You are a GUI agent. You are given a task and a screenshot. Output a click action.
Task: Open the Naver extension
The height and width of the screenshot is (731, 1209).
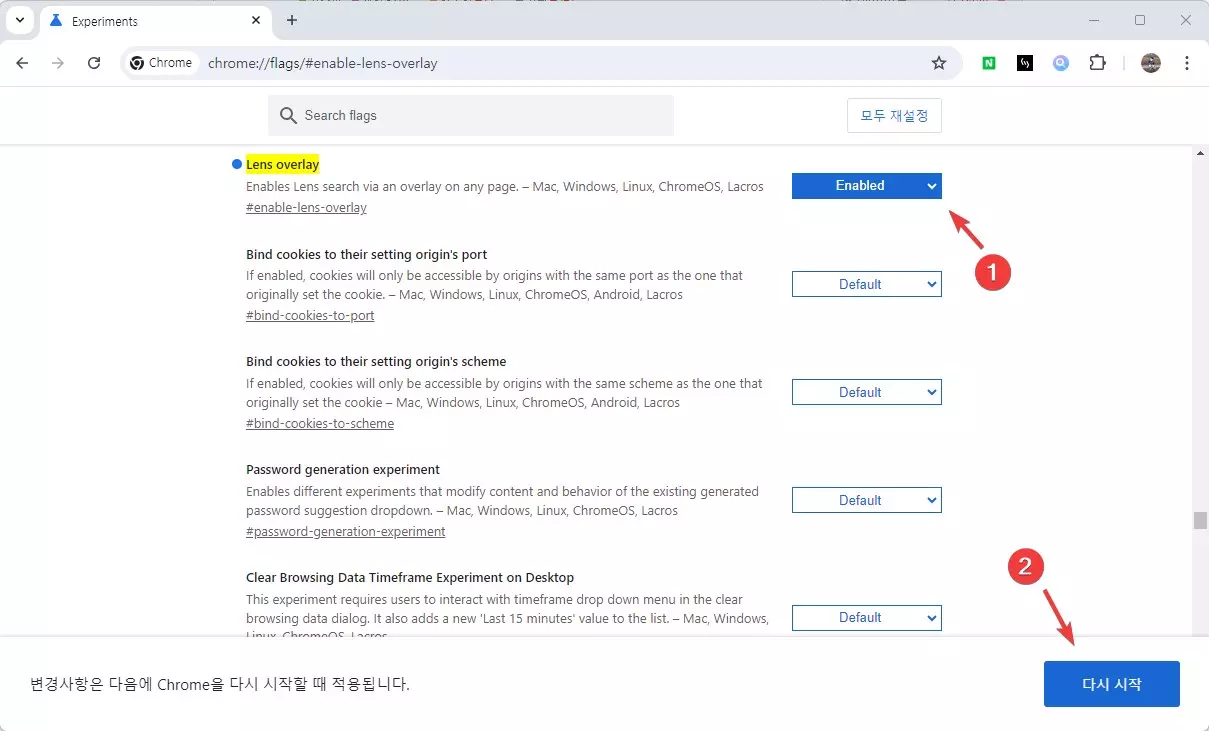coord(988,62)
